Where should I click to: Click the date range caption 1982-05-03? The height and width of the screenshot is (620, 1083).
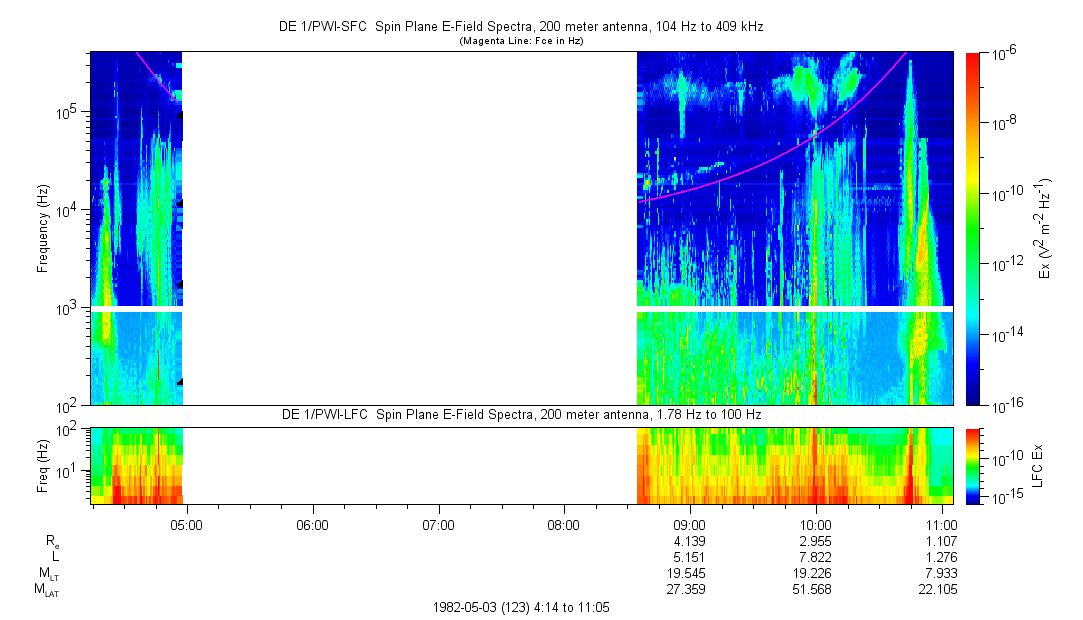pyautogui.click(x=521, y=608)
